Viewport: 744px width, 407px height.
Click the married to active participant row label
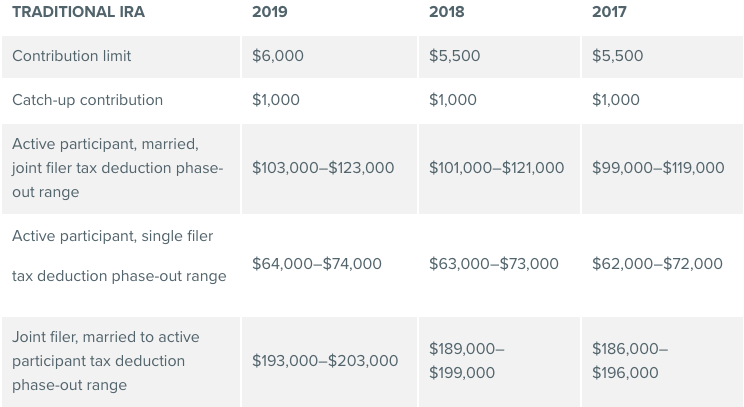[x=106, y=360]
